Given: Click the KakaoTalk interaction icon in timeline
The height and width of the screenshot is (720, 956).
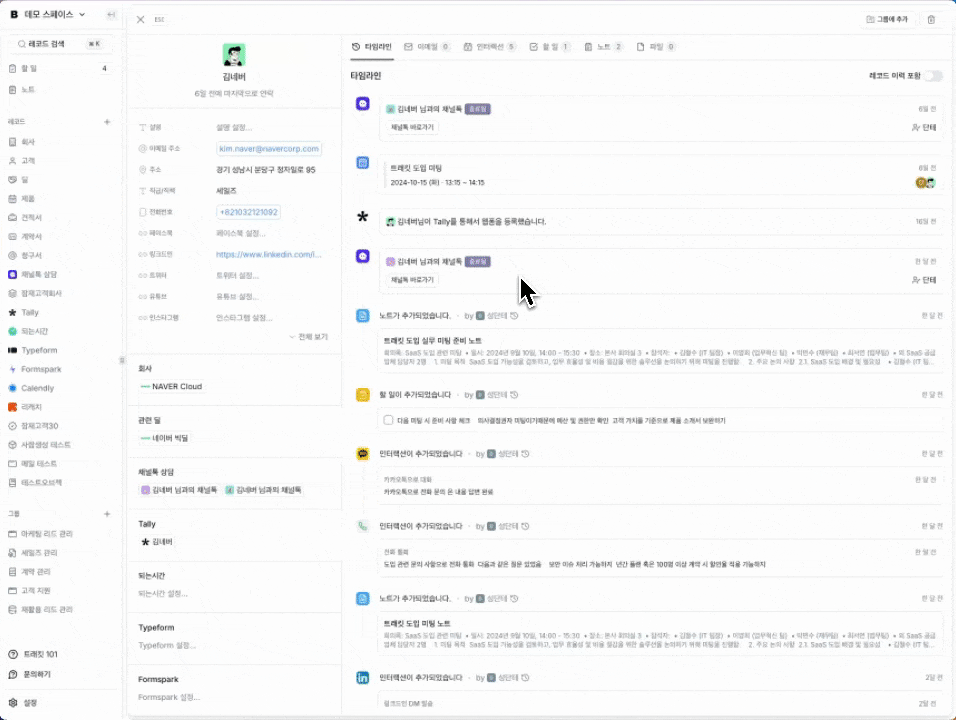Looking at the screenshot, I should [363, 454].
